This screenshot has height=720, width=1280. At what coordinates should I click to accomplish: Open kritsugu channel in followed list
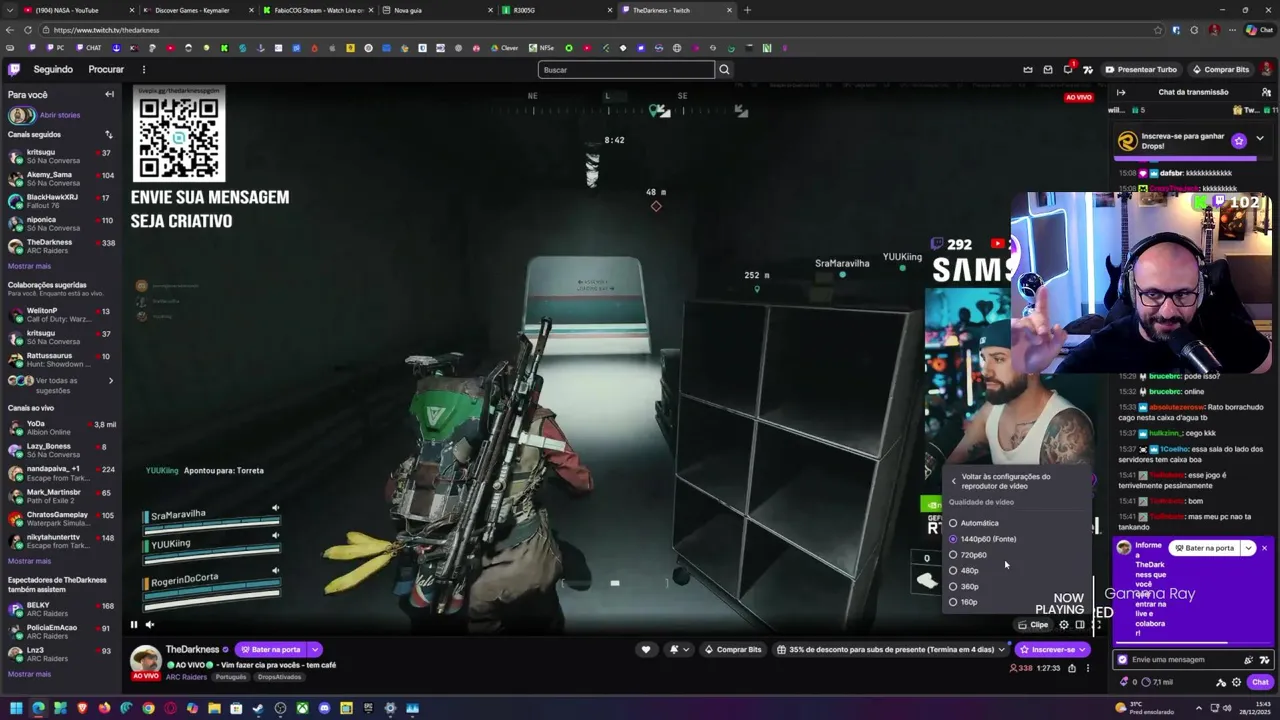[60, 157]
